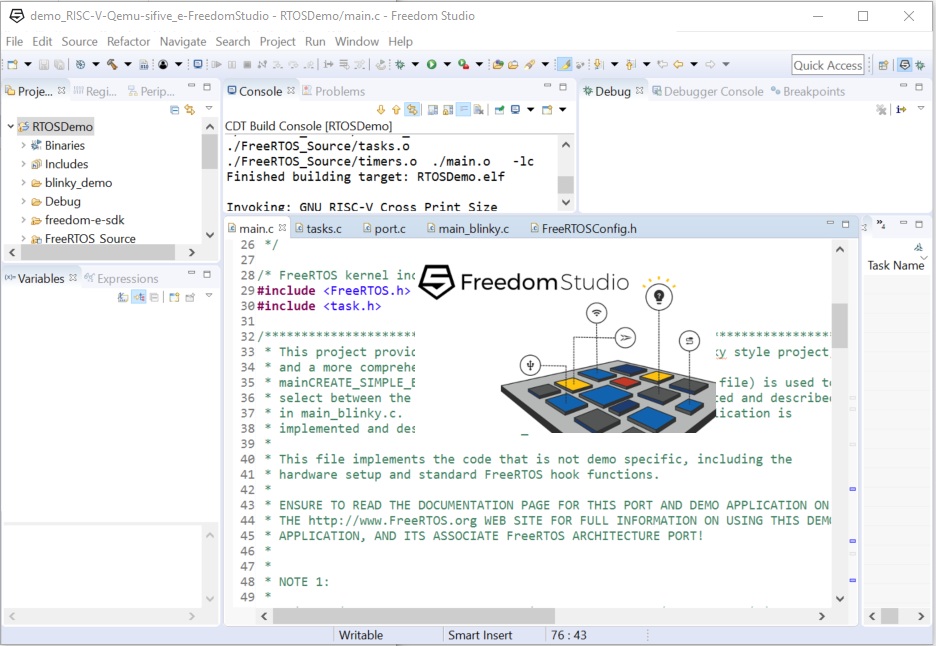The height and width of the screenshot is (646, 936).
Task: Click Open Perspective icon beside Quick Access
Action: tap(883, 65)
